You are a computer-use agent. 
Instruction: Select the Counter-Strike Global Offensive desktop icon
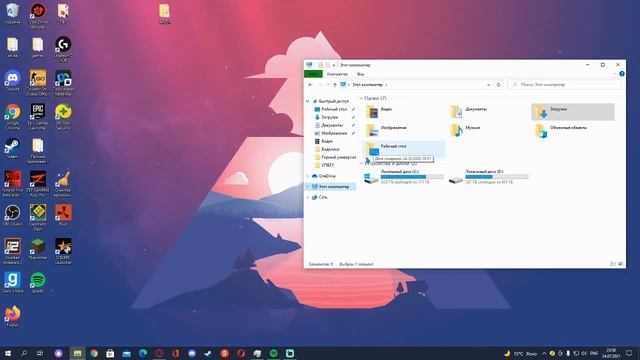38,82
